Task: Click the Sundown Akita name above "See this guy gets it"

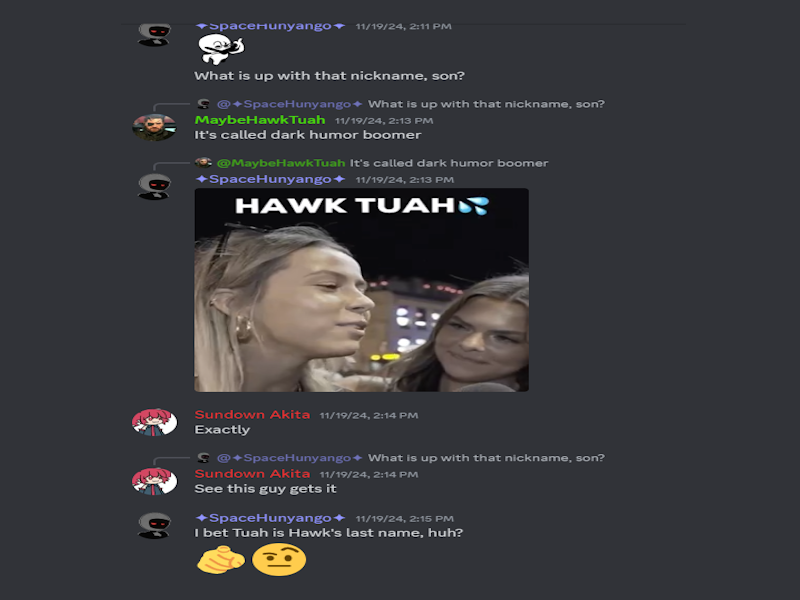Action: click(252, 474)
